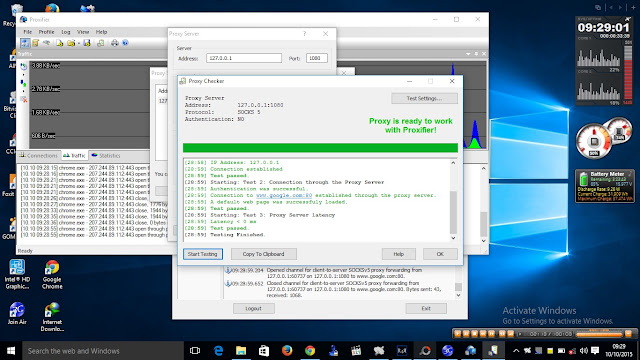Open Microsoft Edge from the taskbar
Screen dimensions: 640x360
click(218, 351)
